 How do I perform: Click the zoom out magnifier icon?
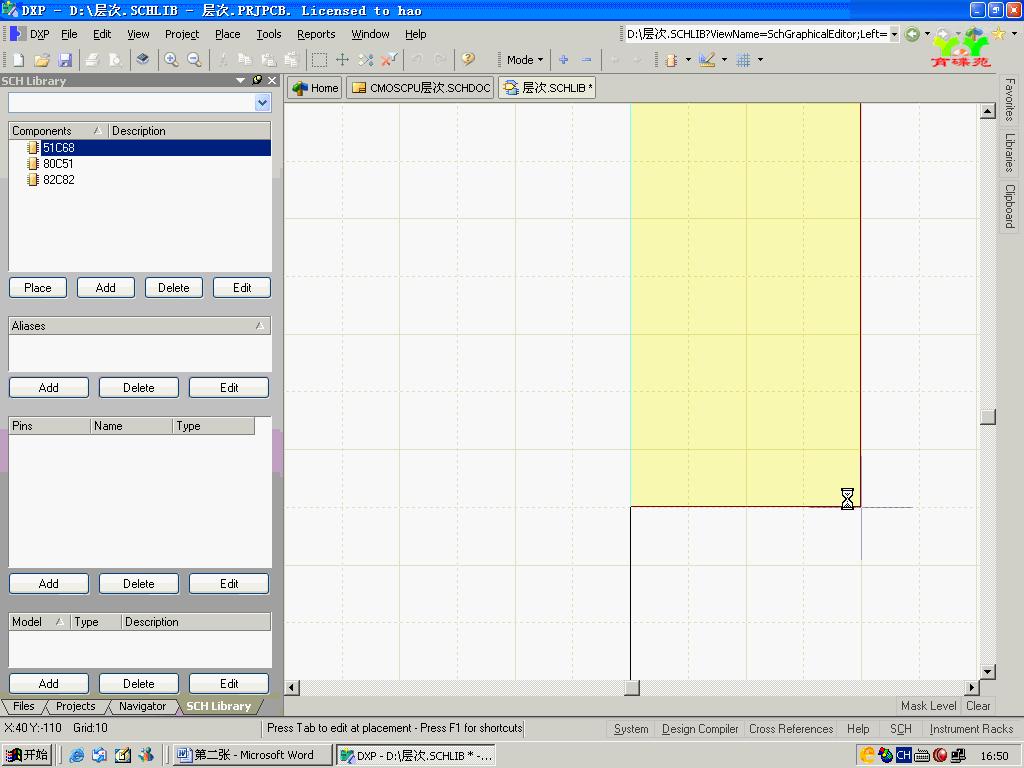194,60
